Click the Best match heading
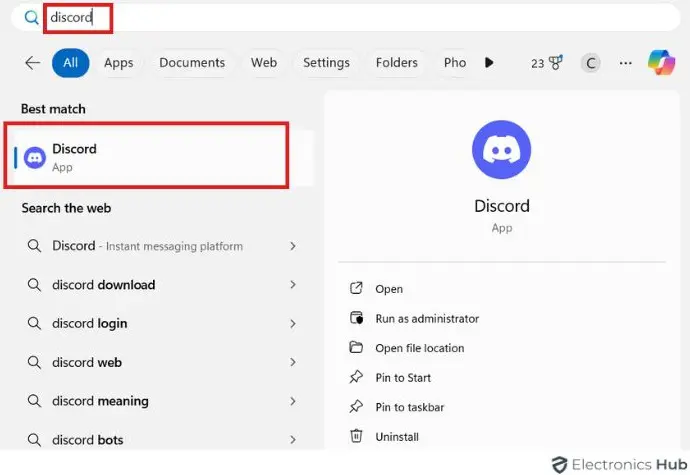 point(53,109)
